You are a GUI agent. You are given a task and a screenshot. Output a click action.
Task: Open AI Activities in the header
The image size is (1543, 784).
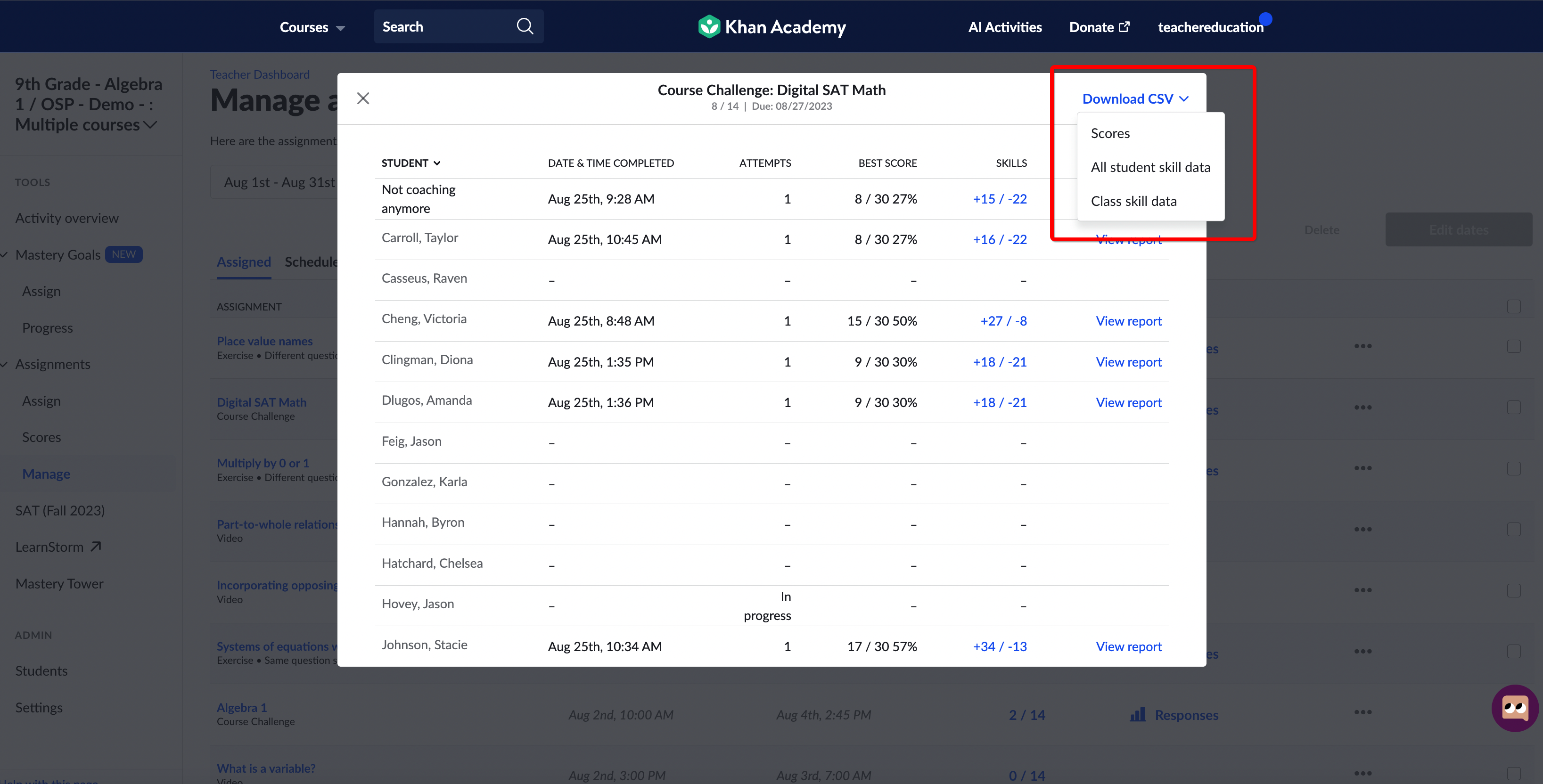click(x=1004, y=27)
